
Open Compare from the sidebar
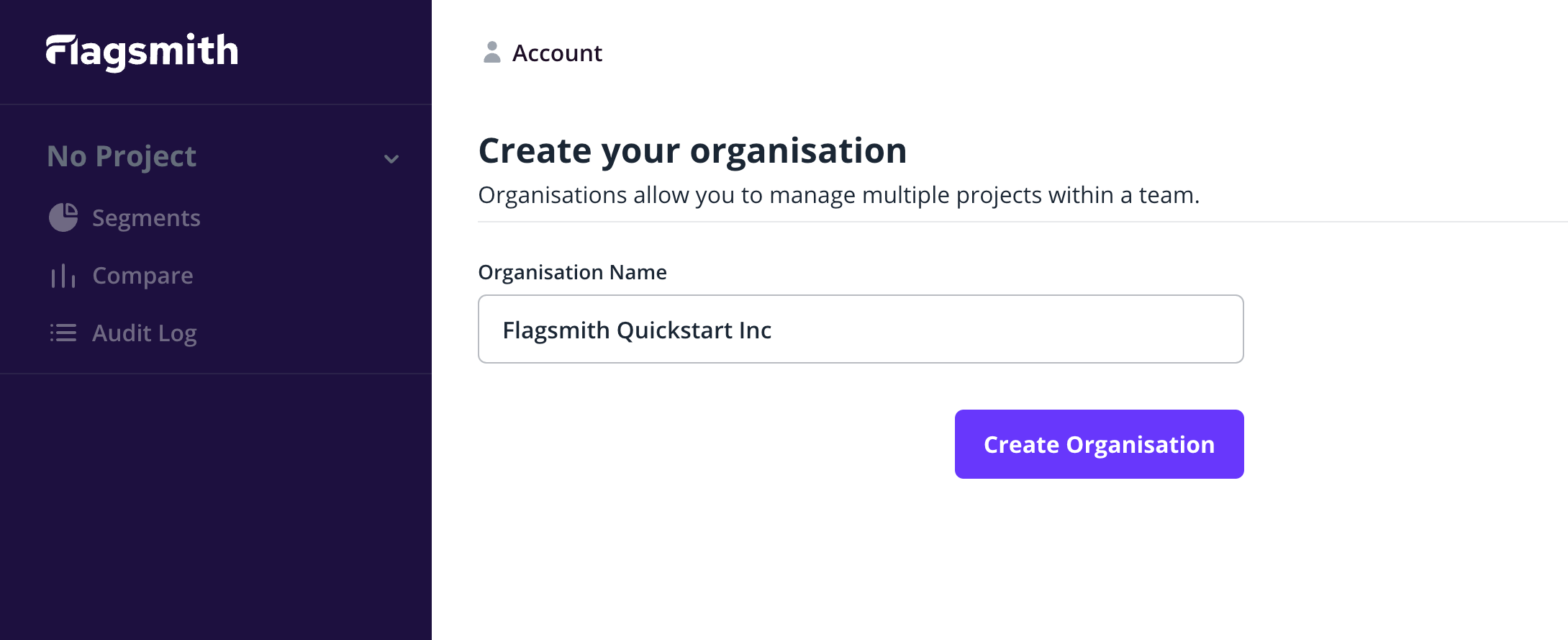pyautogui.click(x=142, y=276)
